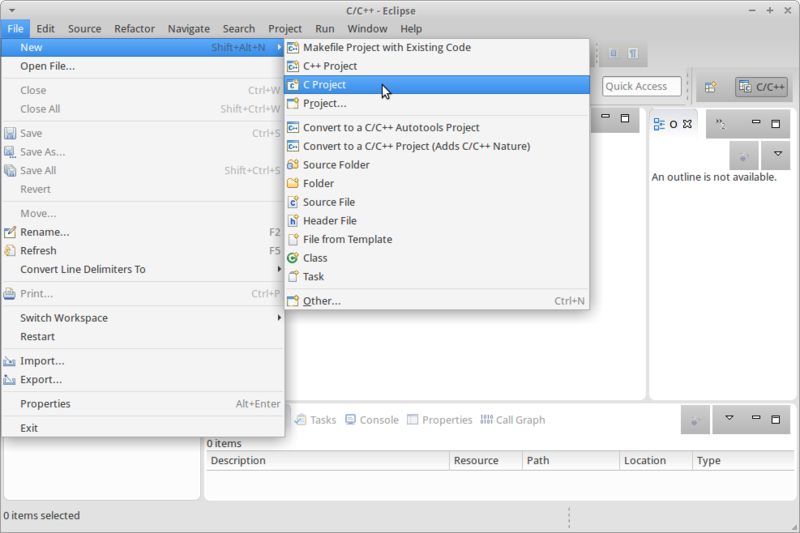This screenshot has height=533, width=800.
Task: Click the File from Template icon
Action: point(293,239)
